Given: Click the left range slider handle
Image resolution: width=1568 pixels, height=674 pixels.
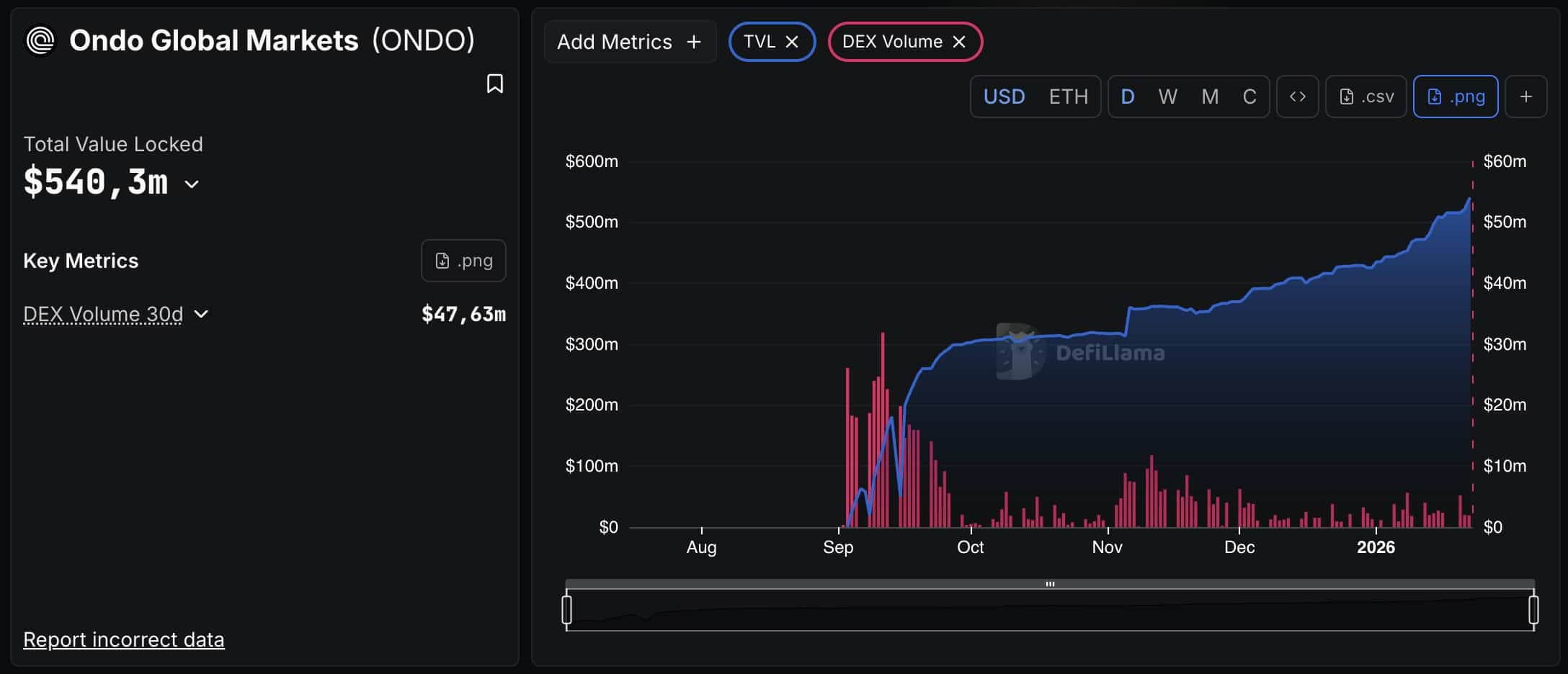Looking at the screenshot, I should [567, 610].
